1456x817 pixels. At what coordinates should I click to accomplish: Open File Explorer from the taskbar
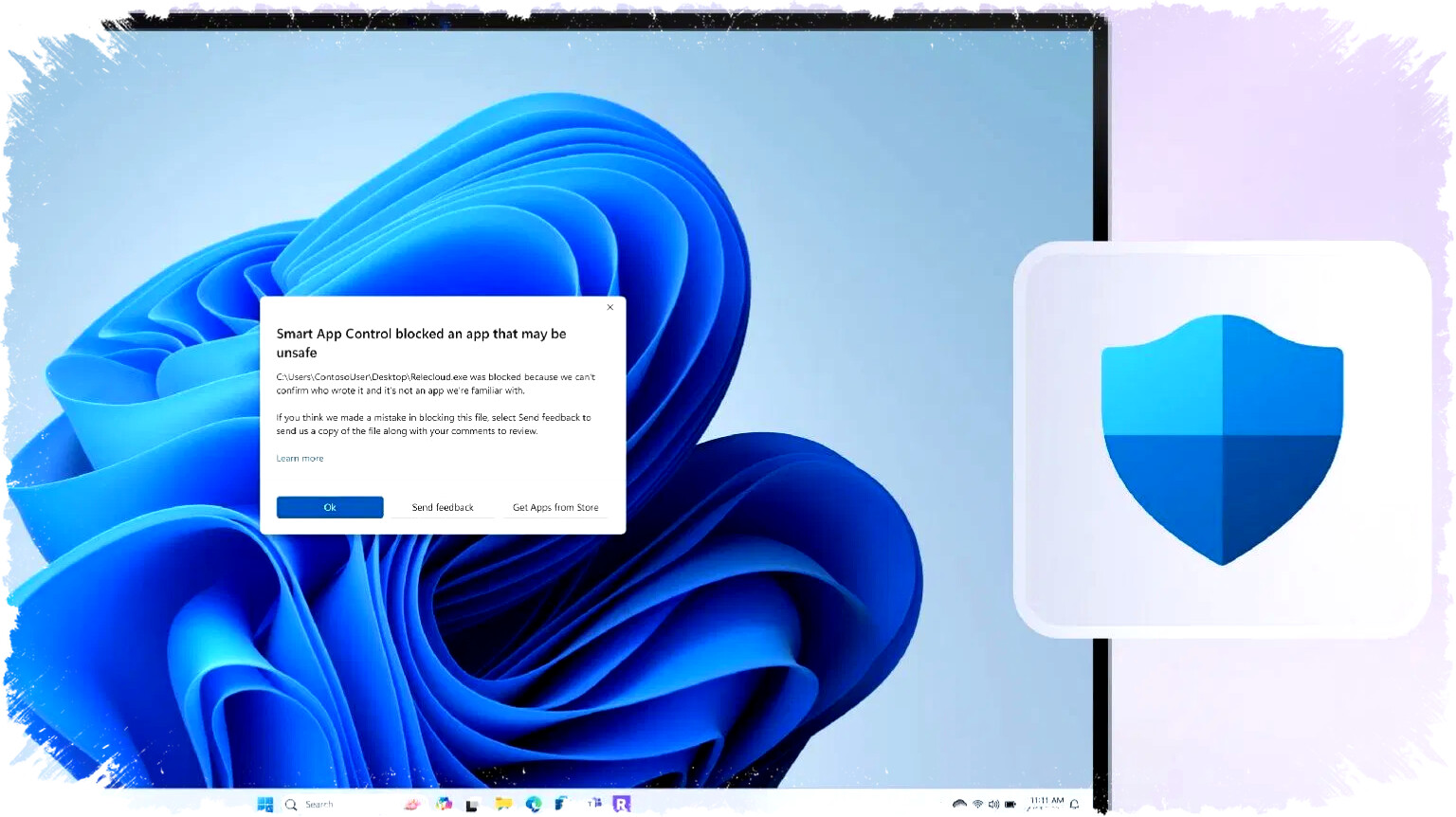503,804
